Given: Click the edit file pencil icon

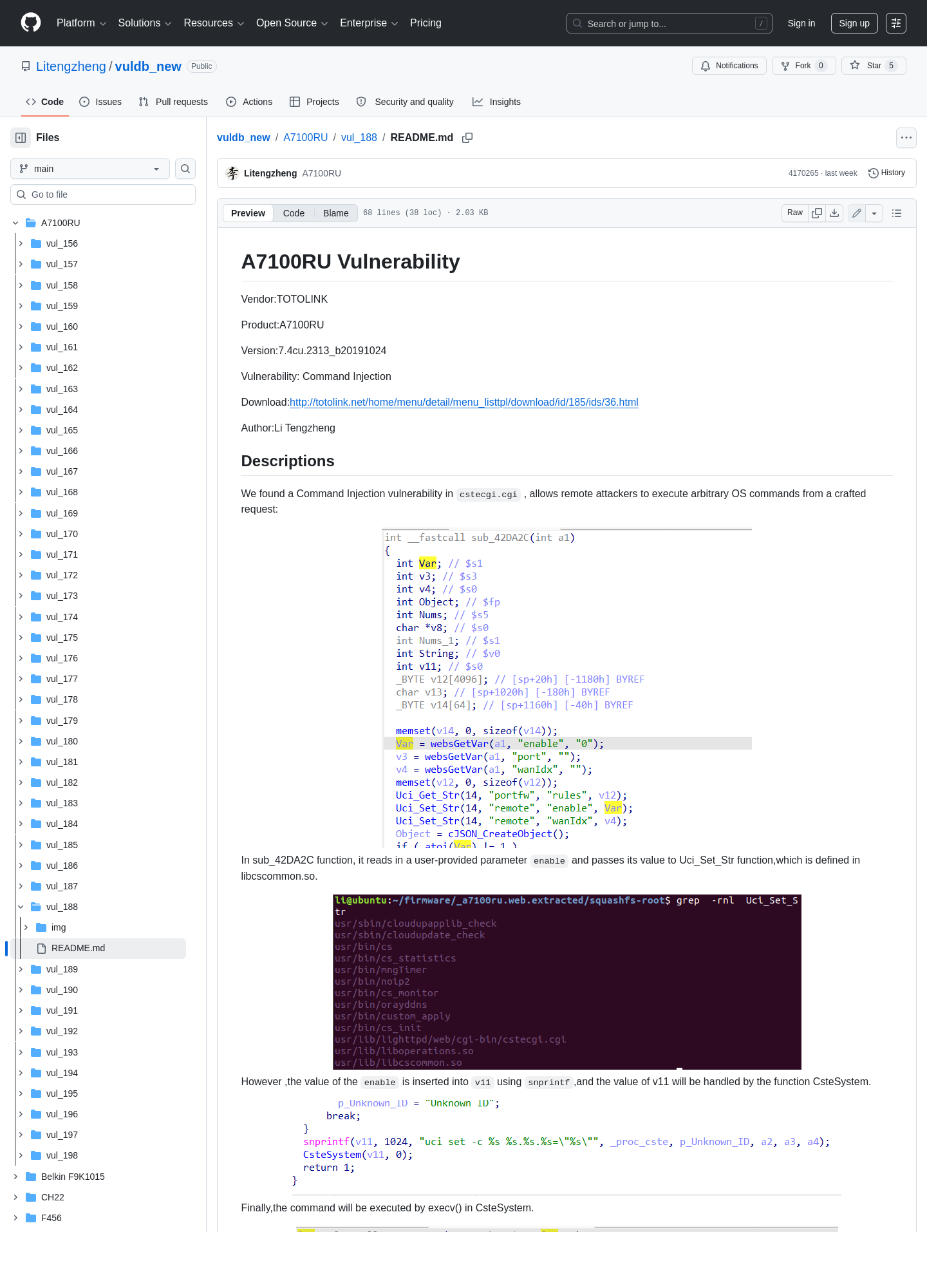Looking at the screenshot, I should click(x=857, y=213).
